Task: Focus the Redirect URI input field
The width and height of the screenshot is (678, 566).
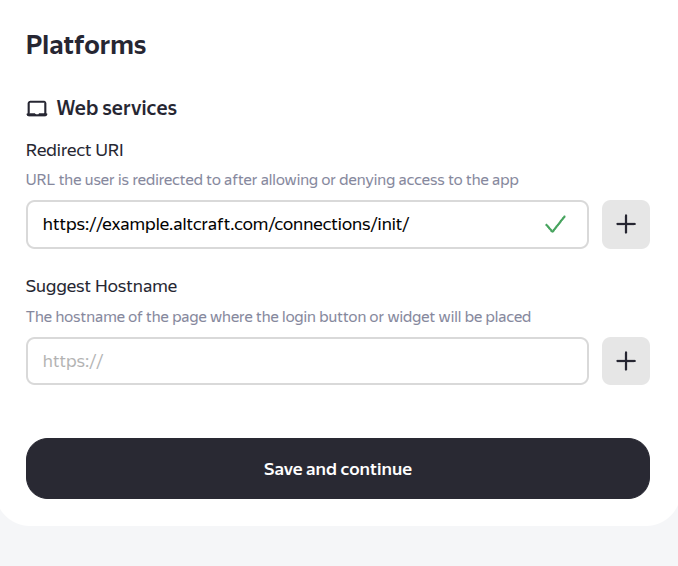Action: pyautogui.click(x=290, y=224)
